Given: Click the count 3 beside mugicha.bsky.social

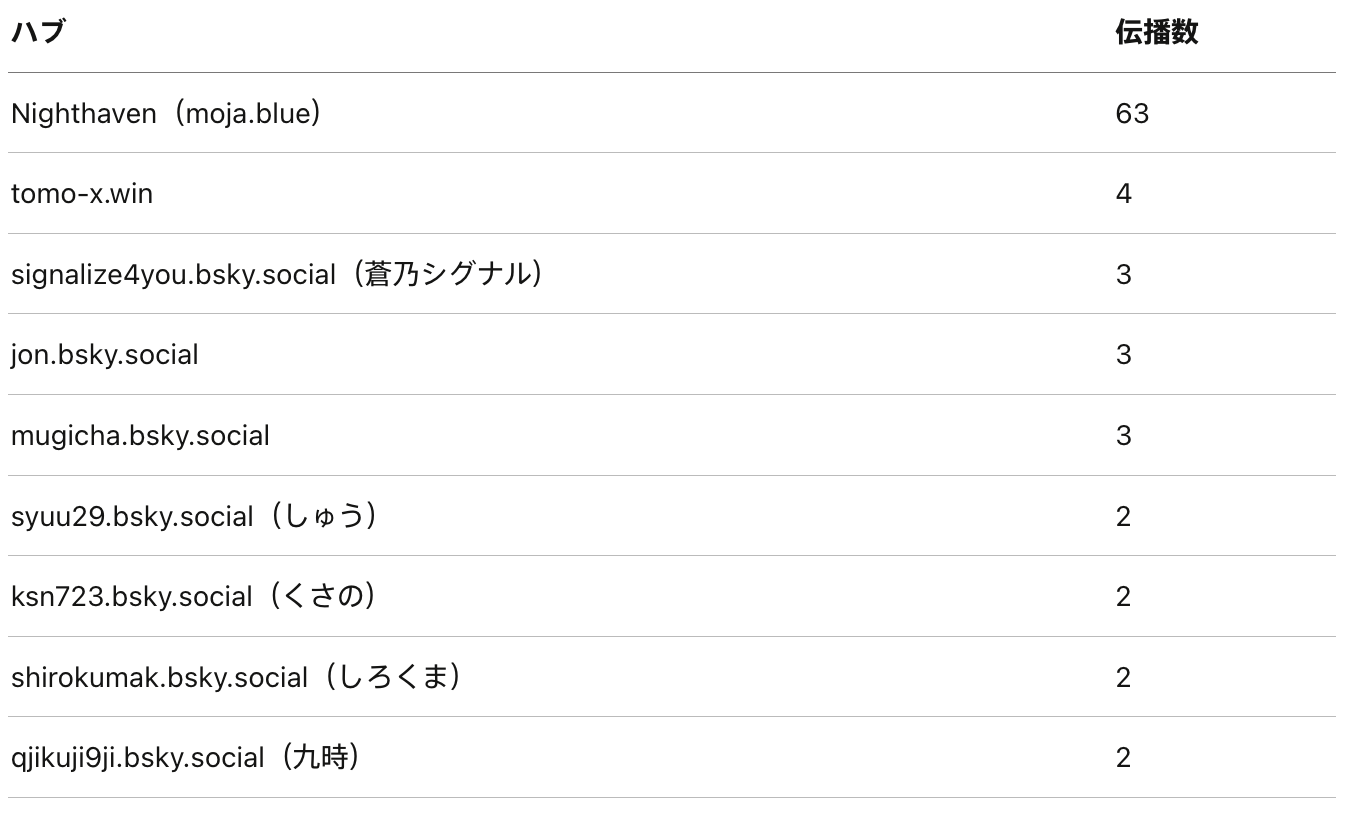Looking at the screenshot, I should point(1124,436).
